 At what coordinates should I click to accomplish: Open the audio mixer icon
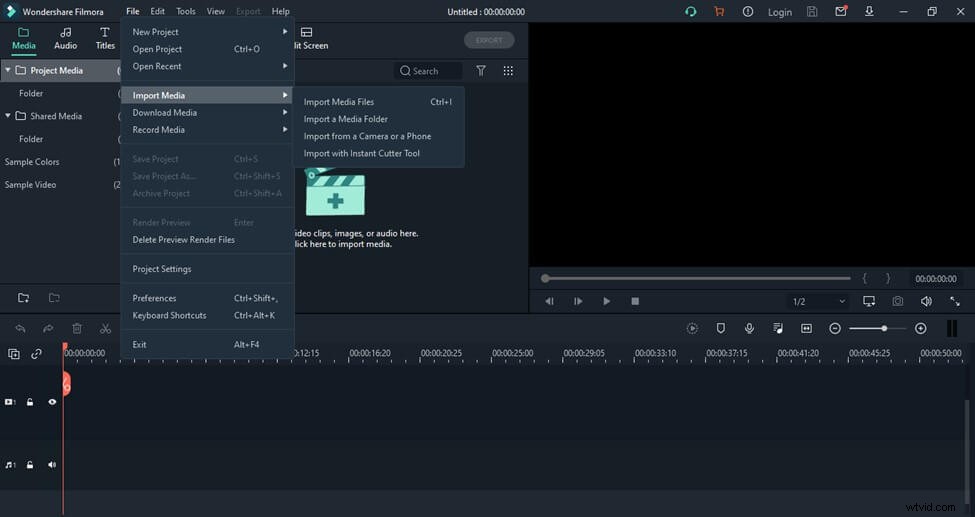[778, 328]
